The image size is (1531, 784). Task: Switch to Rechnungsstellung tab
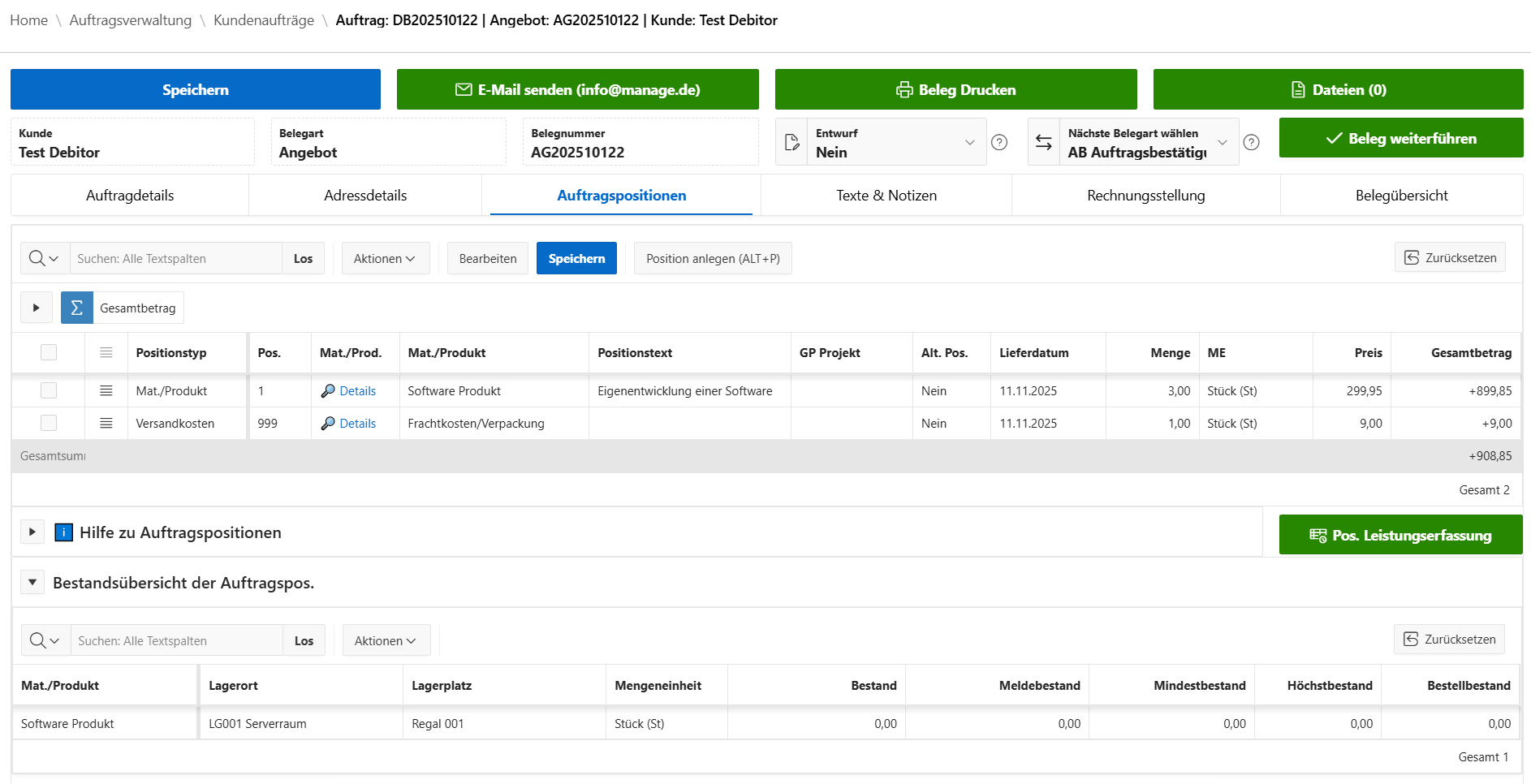coord(1145,196)
